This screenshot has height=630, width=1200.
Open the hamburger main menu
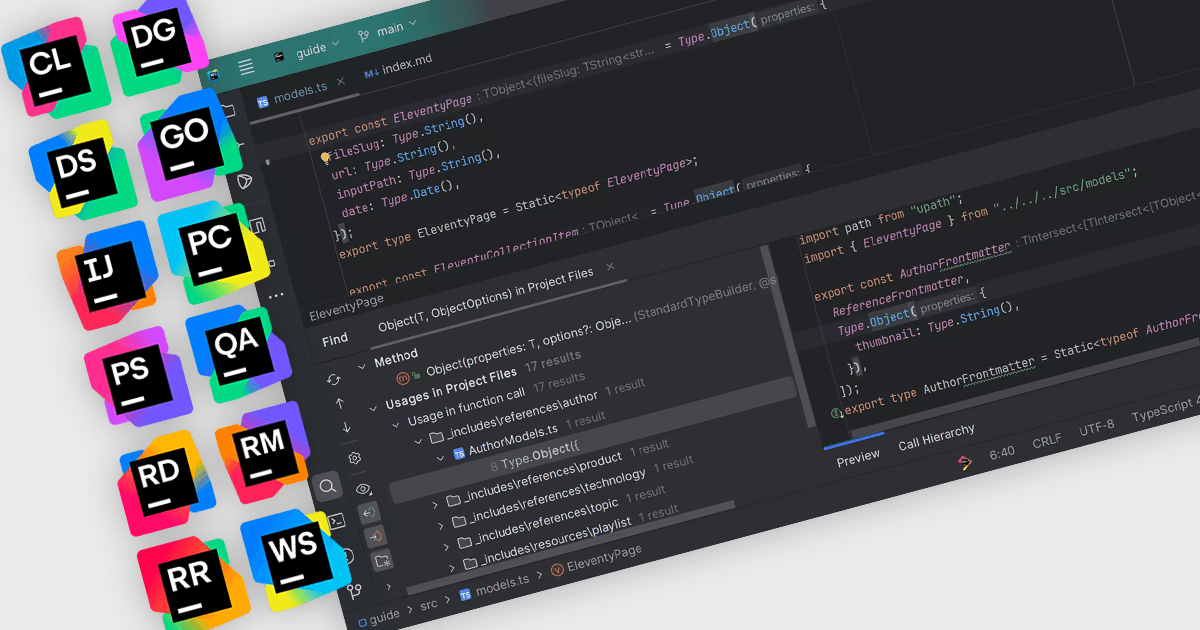click(x=245, y=67)
